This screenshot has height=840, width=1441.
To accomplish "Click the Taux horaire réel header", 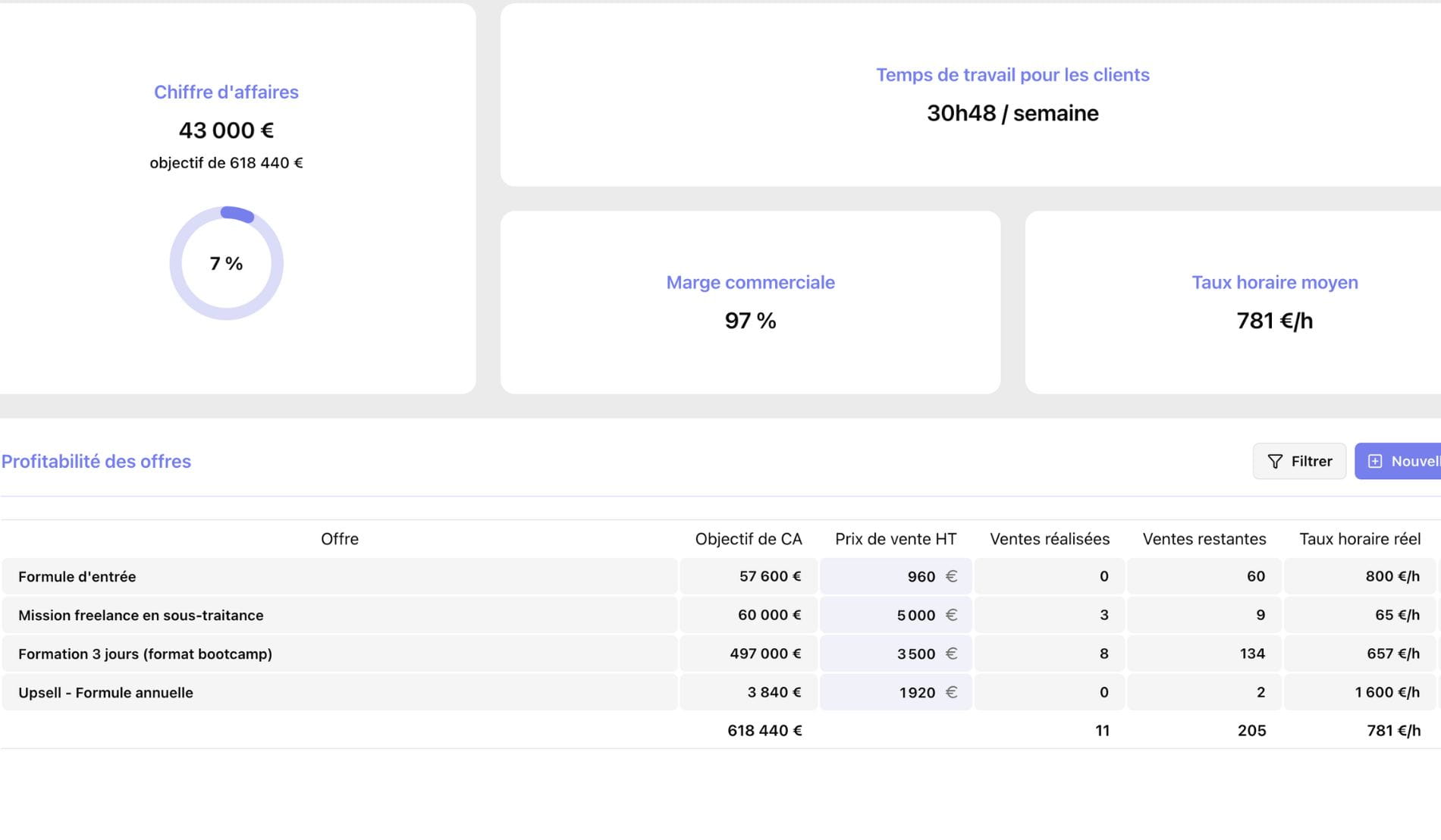I will point(1360,539).
